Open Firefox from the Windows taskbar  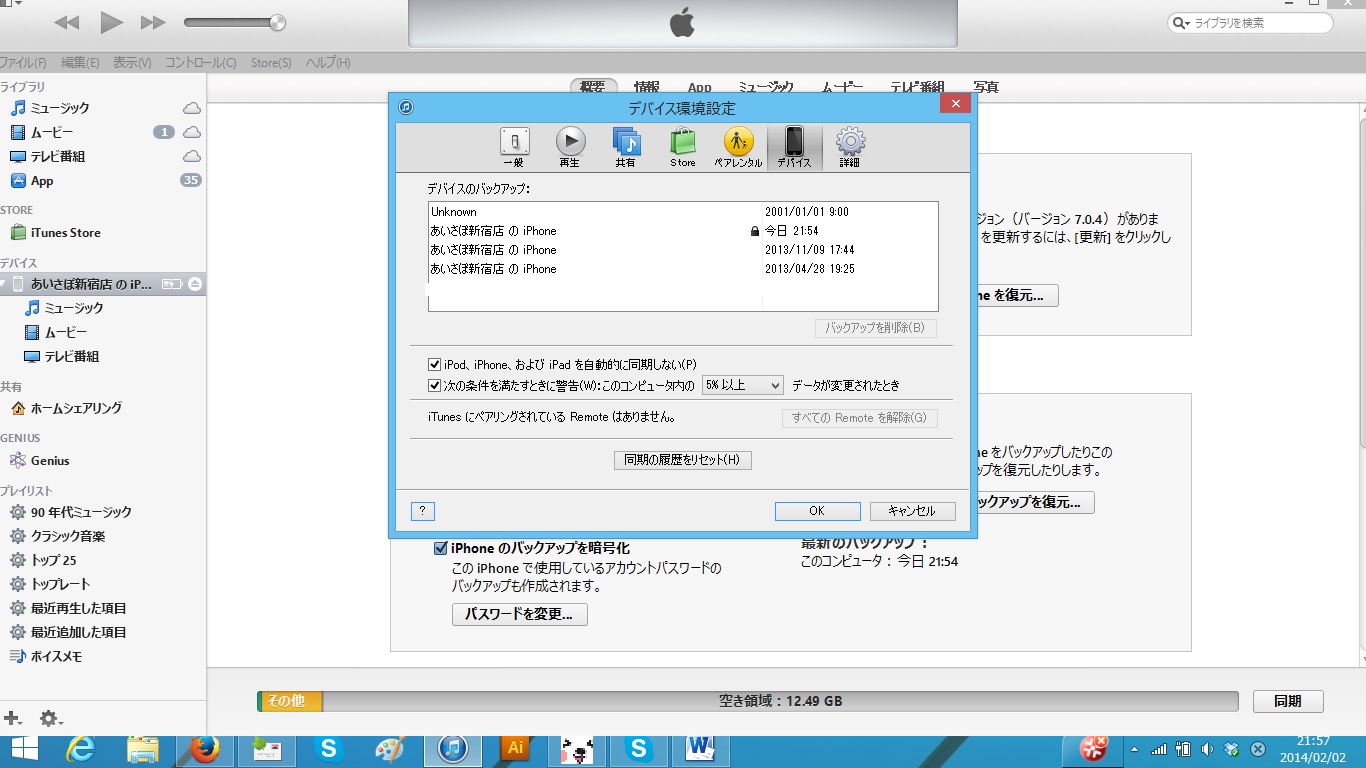pyautogui.click(x=204, y=748)
